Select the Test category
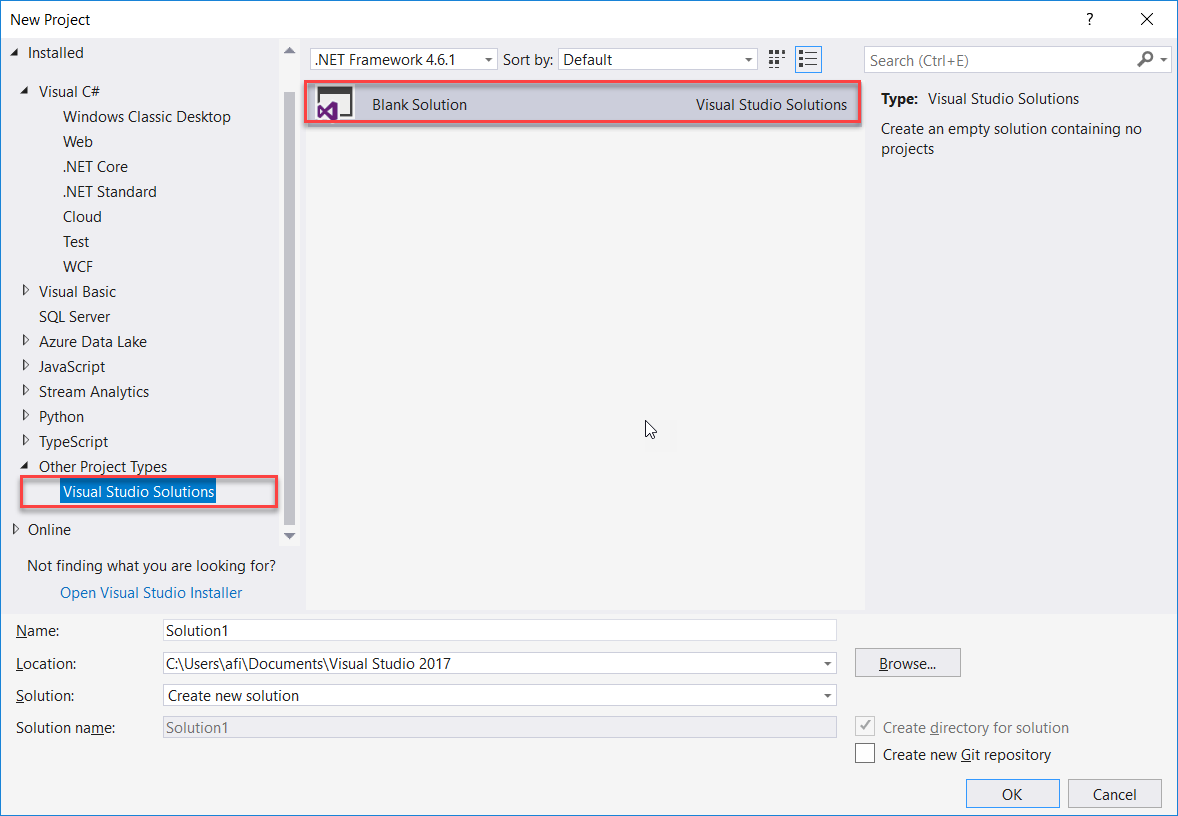Viewport: 1178px width, 816px height. pos(76,241)
